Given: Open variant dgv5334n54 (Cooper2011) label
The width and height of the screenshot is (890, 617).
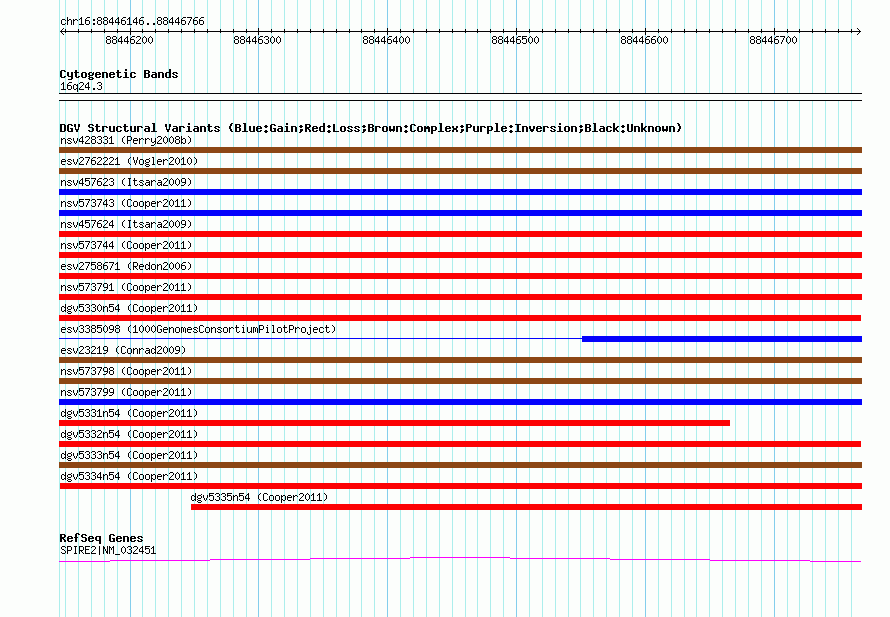Looking at the screenshot, I should (129, 476).
